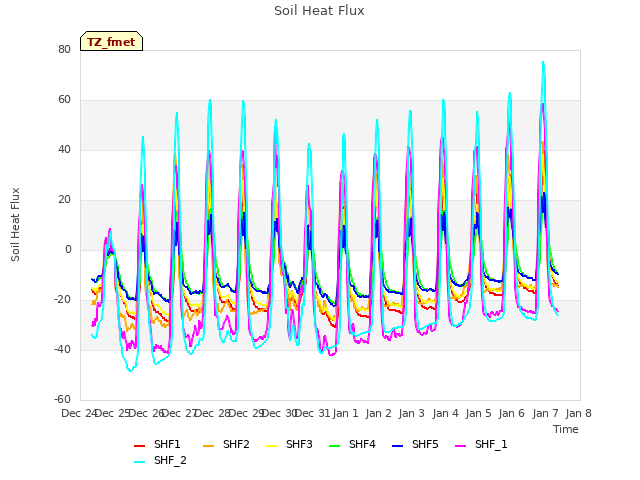Click the SHF1 red legend swatch

pyautogui.click(x=140, y=446)
